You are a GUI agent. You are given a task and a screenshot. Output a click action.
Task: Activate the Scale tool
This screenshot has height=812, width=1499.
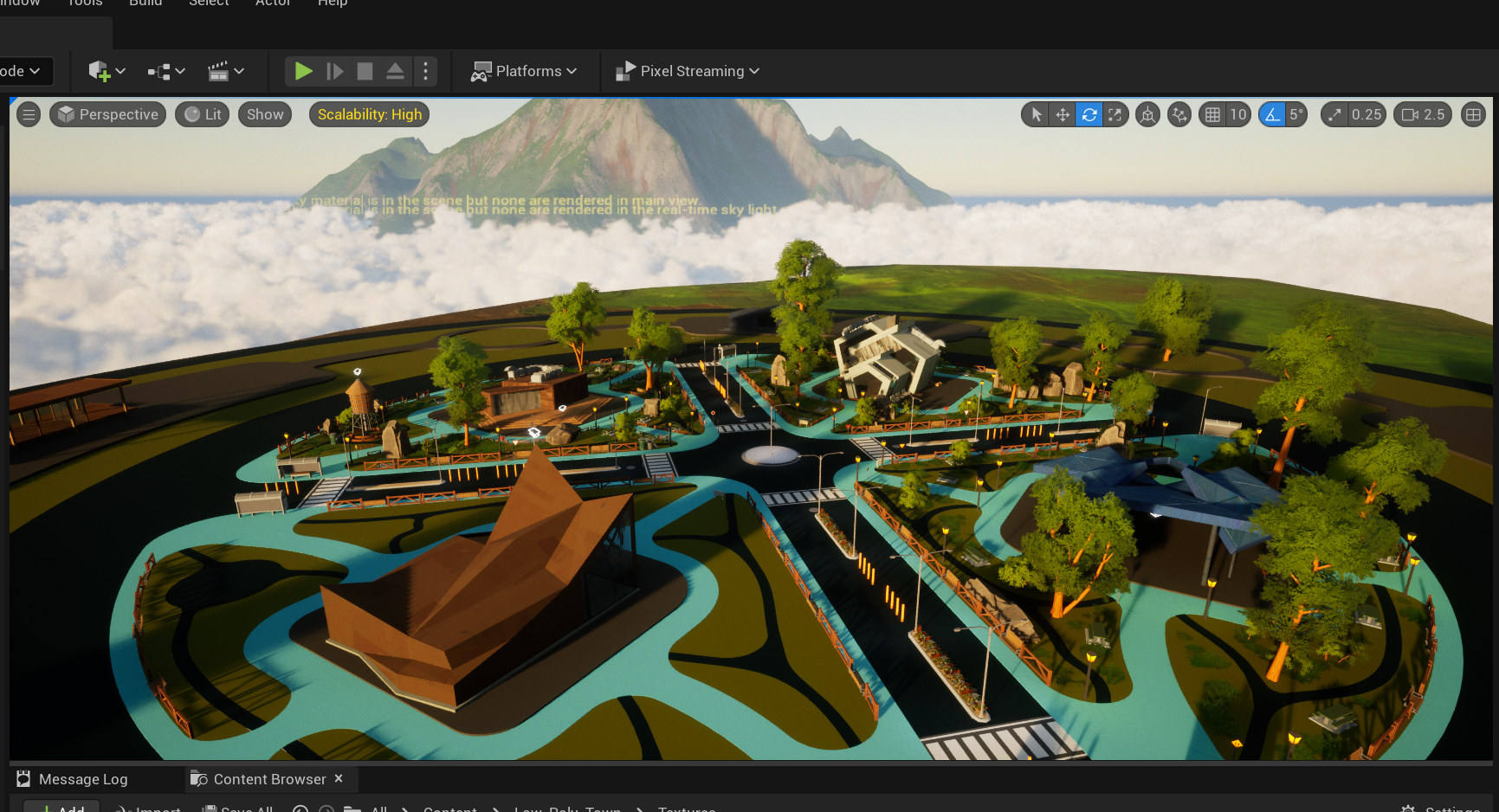coord(1115,113)
